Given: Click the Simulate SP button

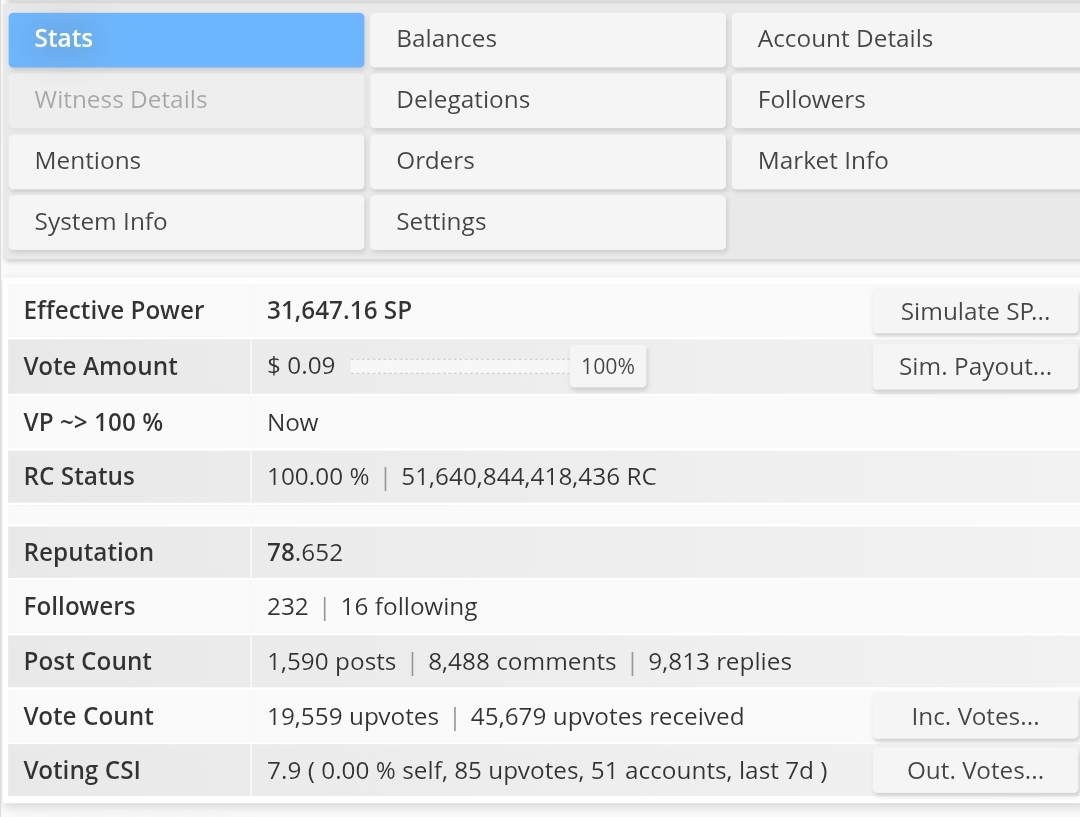Looking at the screenshot, I should [x=974, y=312].
